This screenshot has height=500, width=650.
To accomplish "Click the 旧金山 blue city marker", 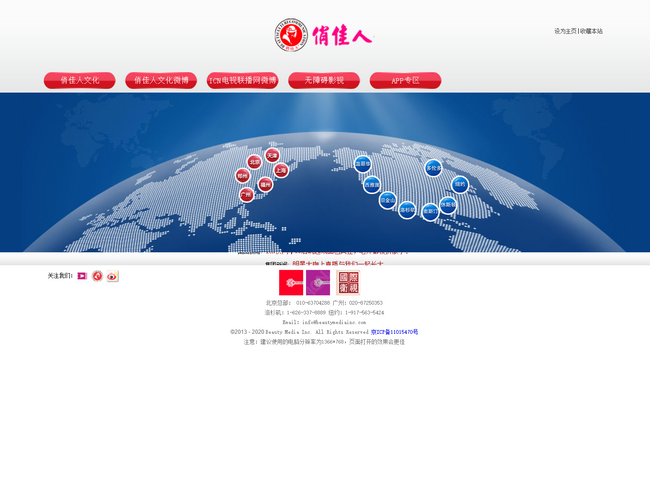I will 387,200.
